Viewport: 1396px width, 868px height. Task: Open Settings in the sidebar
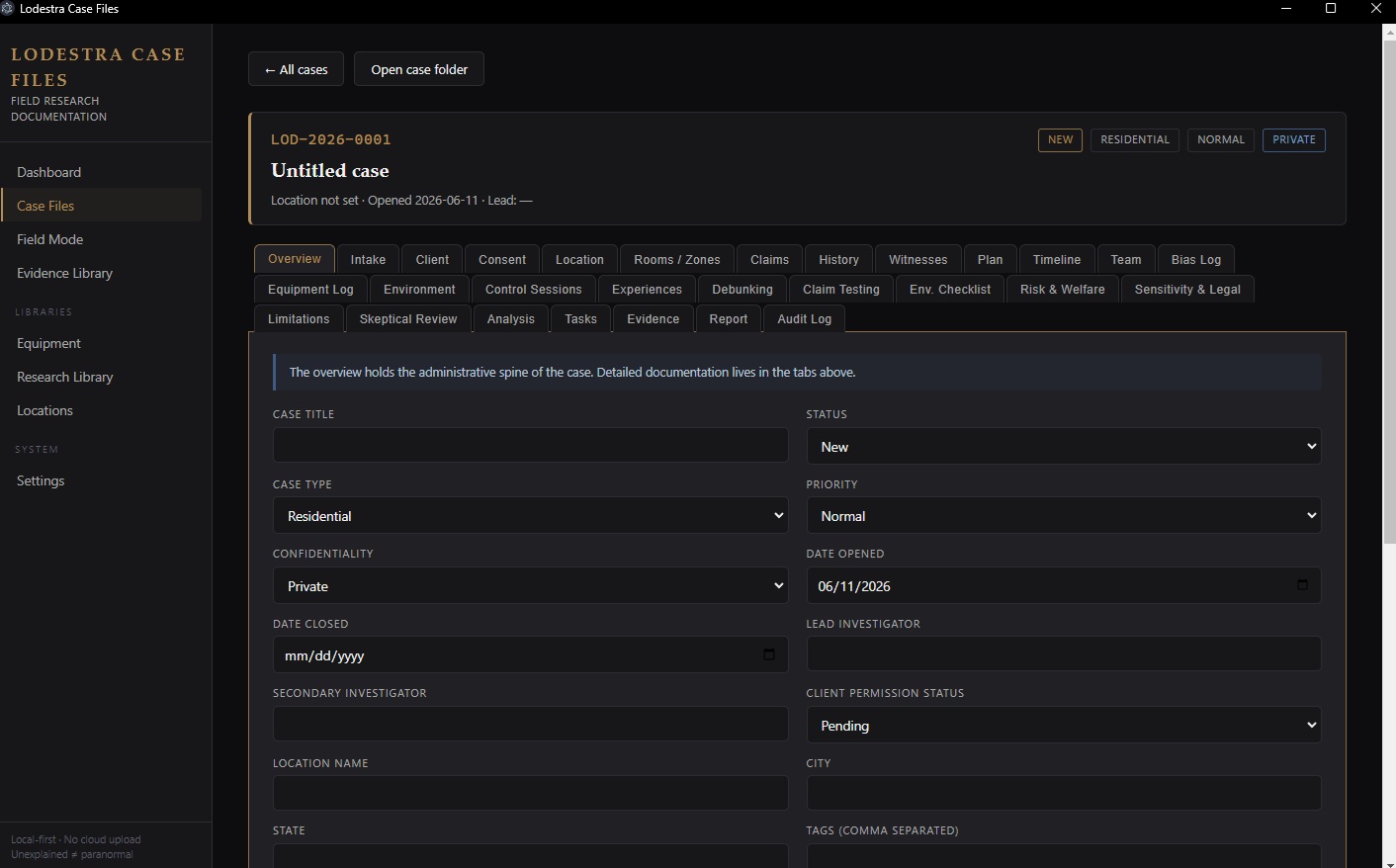(x=101, y=480)
